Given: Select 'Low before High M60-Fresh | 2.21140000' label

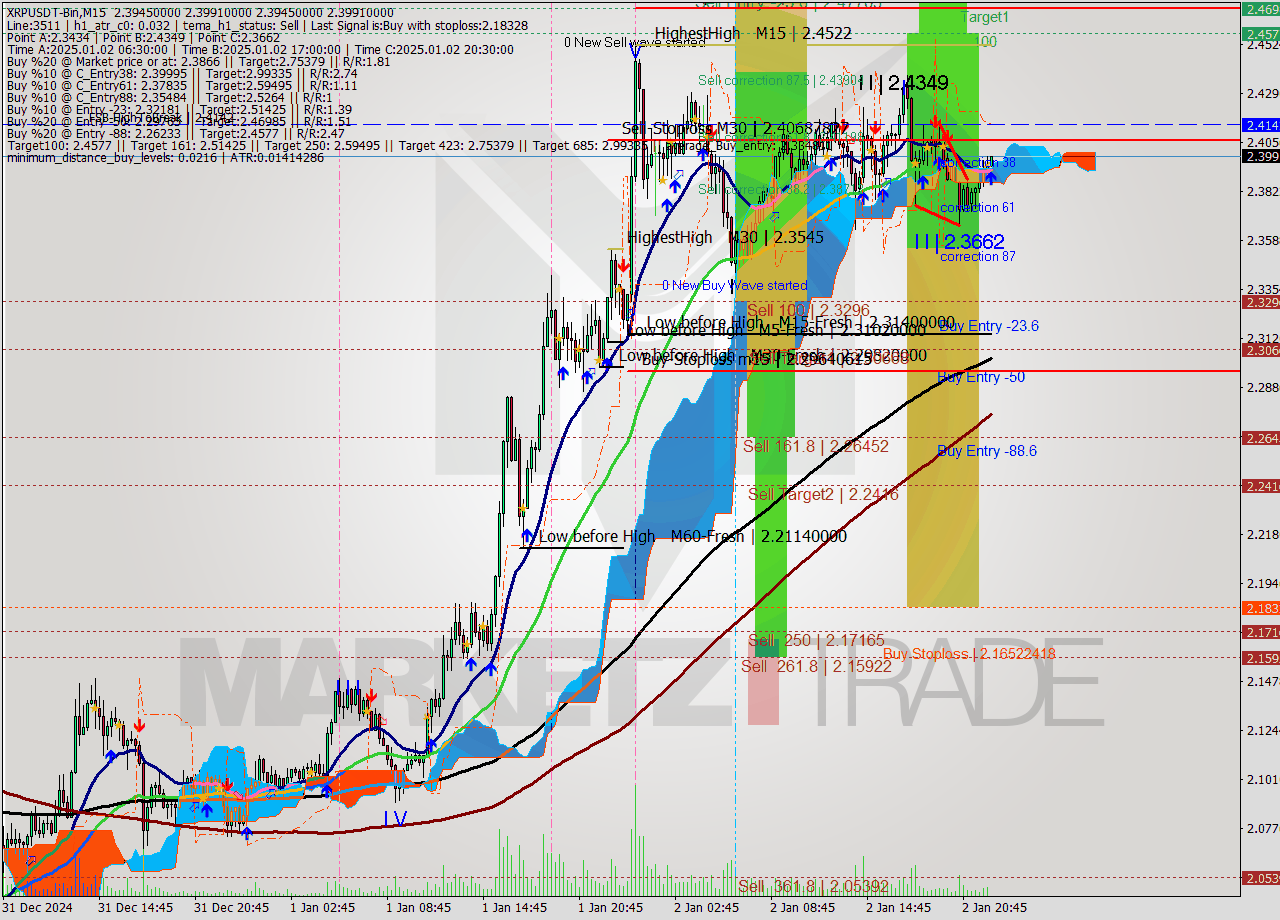Looking at the screenshot, I should 693,537.
